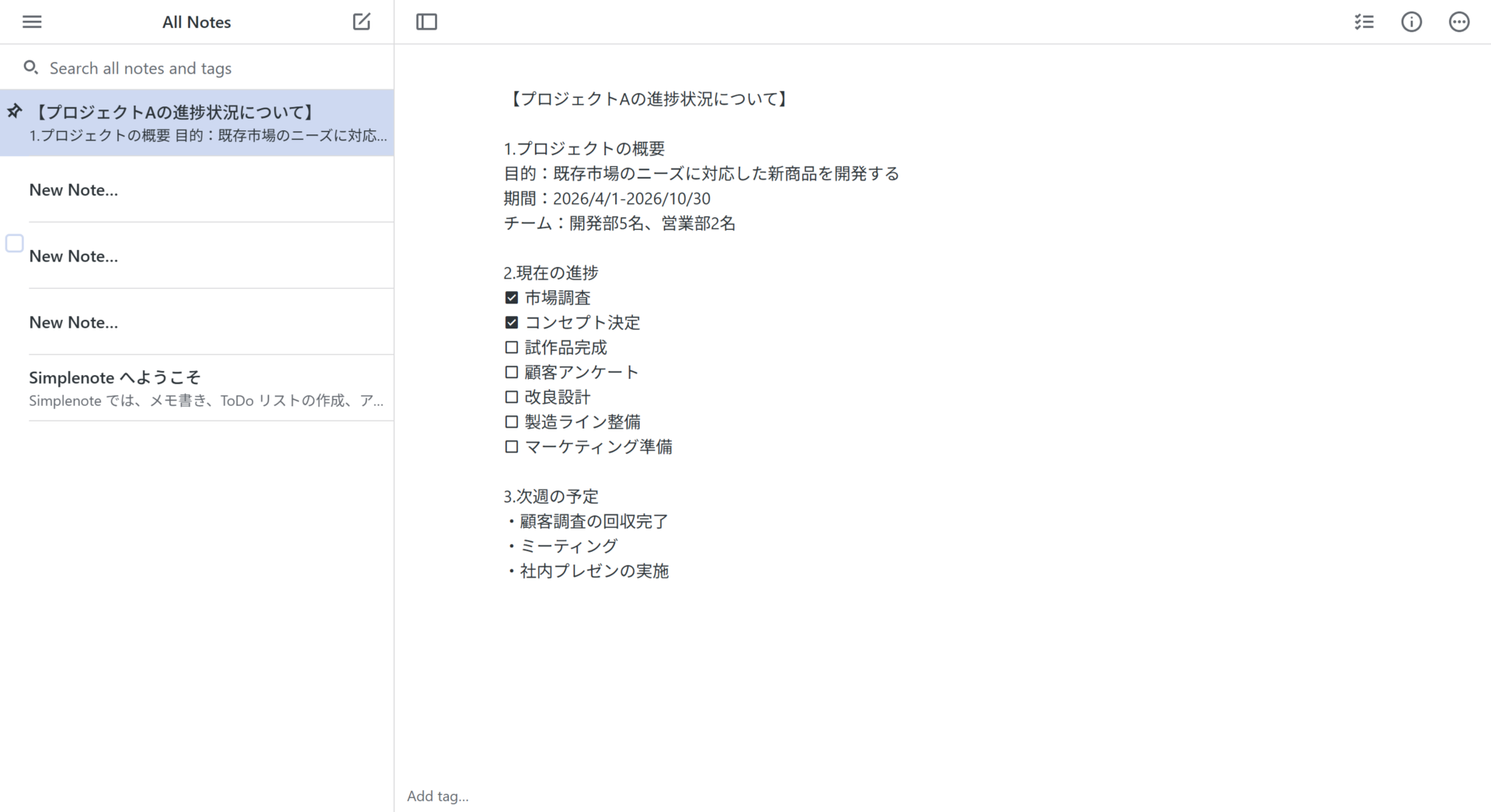Create a new note with compose icon
The width and height of the screenshot is (1491, 812).
[361, 22]
